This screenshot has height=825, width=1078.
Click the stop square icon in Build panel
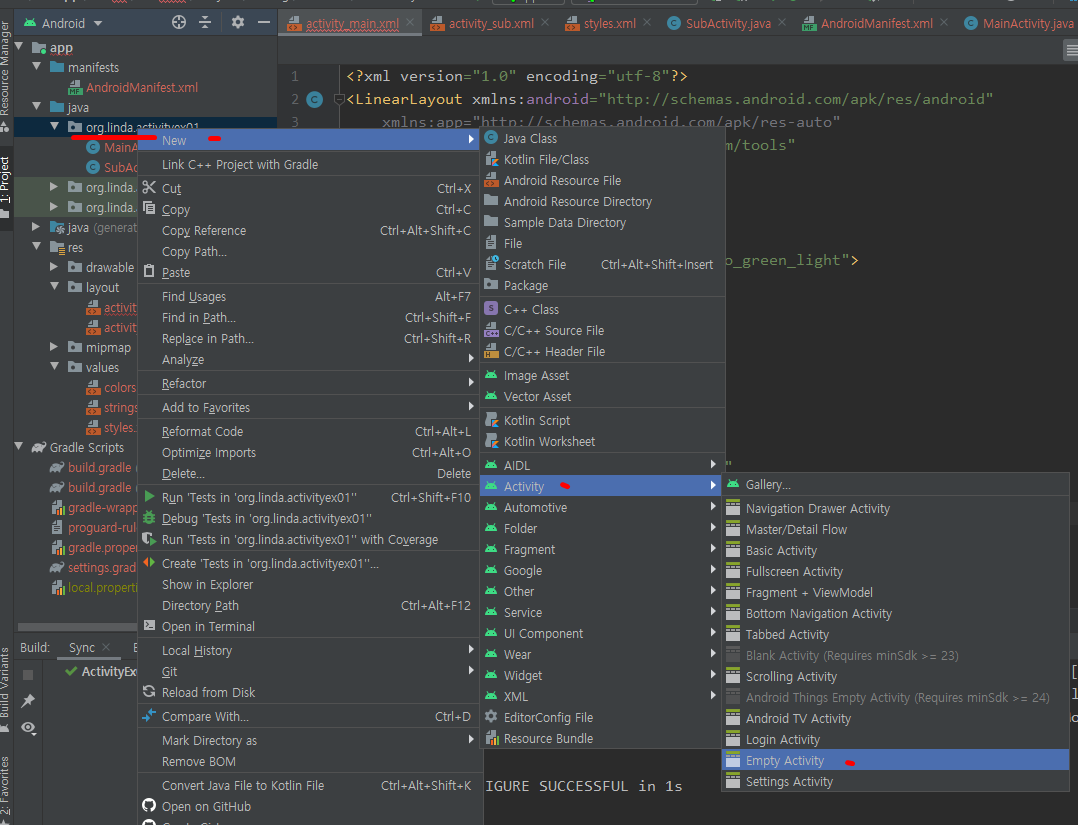pyautogui.click(x=28, y=675)
